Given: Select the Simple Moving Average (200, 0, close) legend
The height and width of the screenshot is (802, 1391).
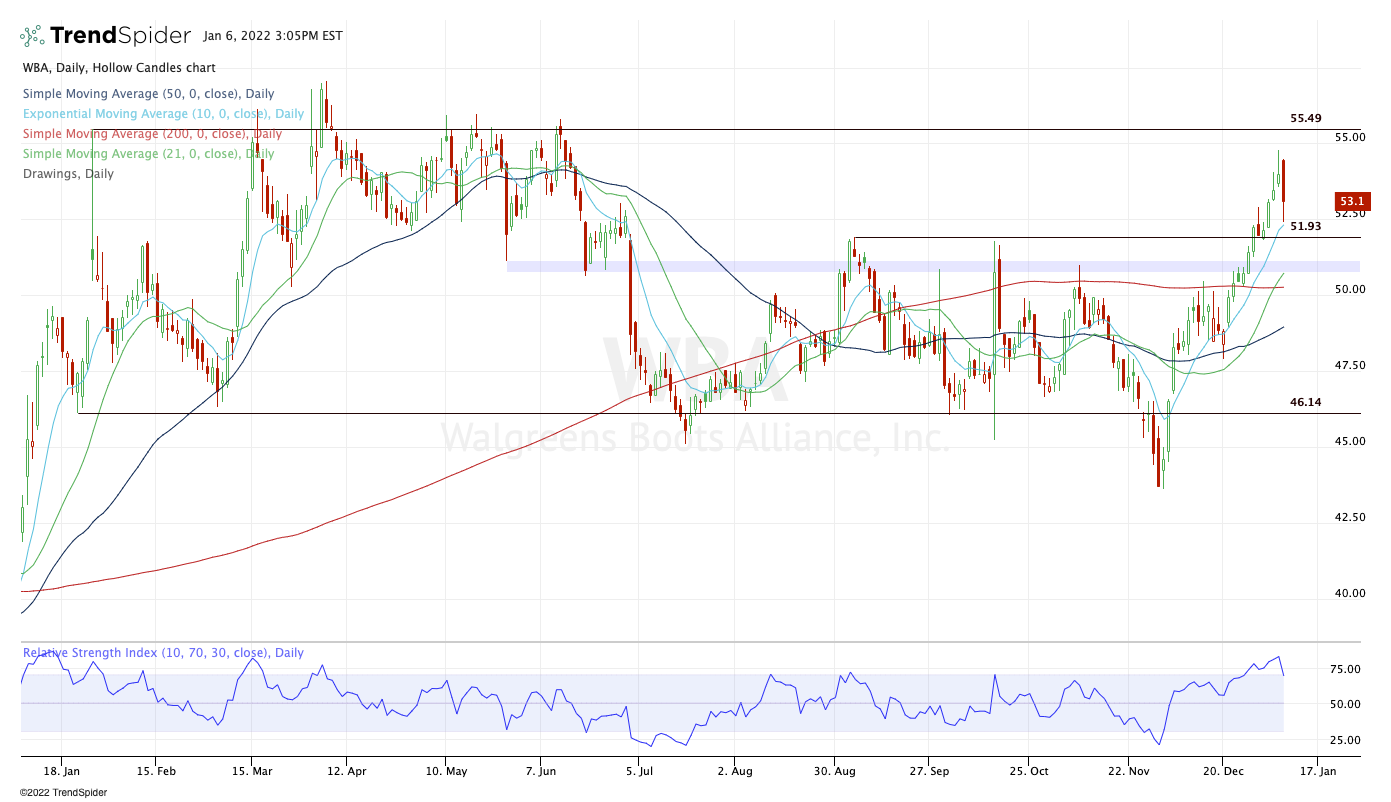Looking at the screenshot, I should click(152, 134).
